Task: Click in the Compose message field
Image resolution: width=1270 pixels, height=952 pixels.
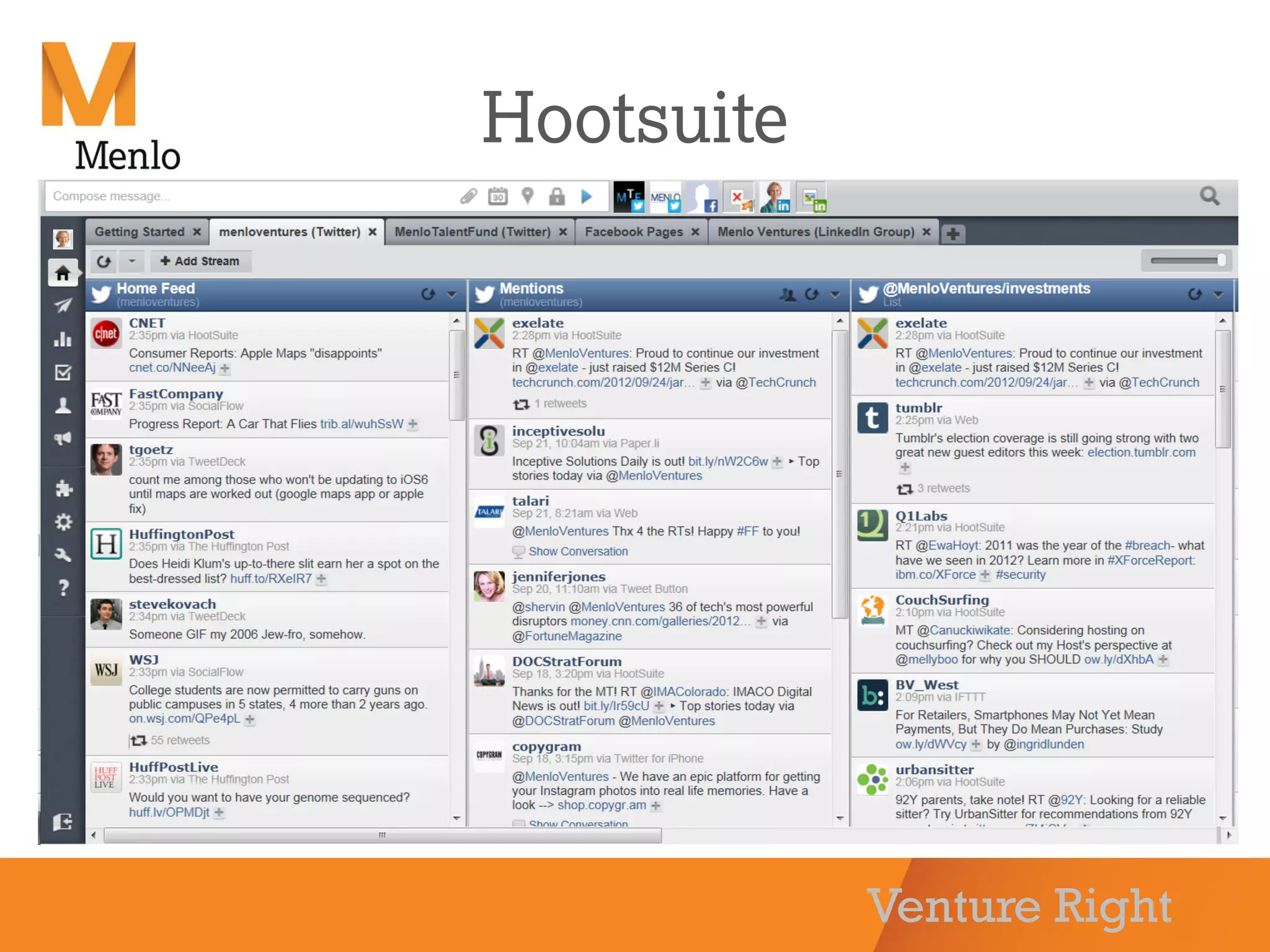Action: [x=248, y=196]
